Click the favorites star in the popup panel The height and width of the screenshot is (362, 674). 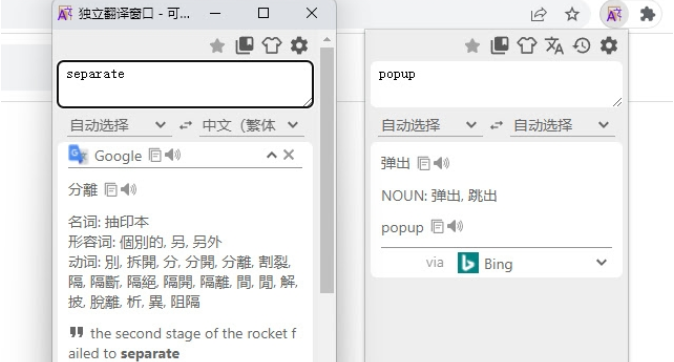point(472,46)
